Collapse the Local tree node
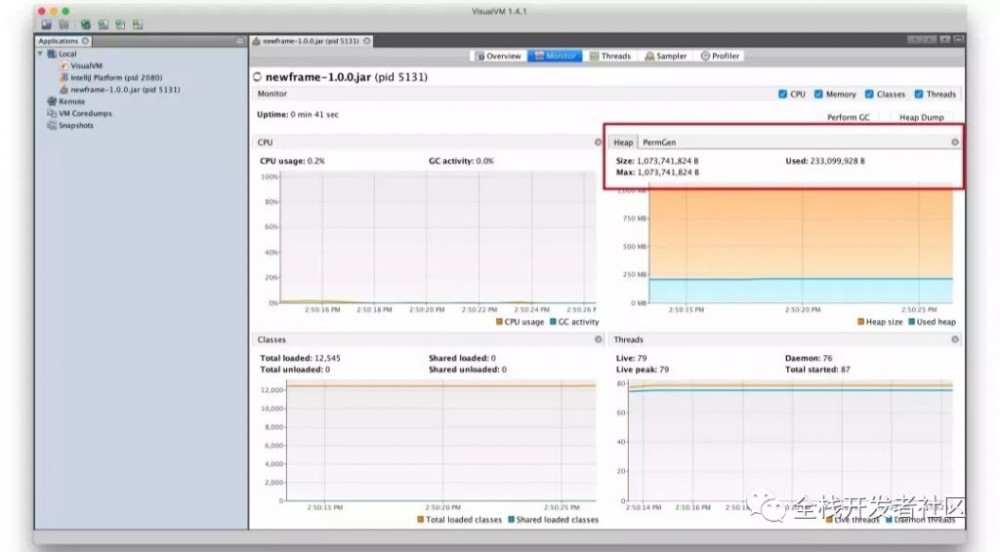Screen dimensions: 1000x552 (40, 54)
